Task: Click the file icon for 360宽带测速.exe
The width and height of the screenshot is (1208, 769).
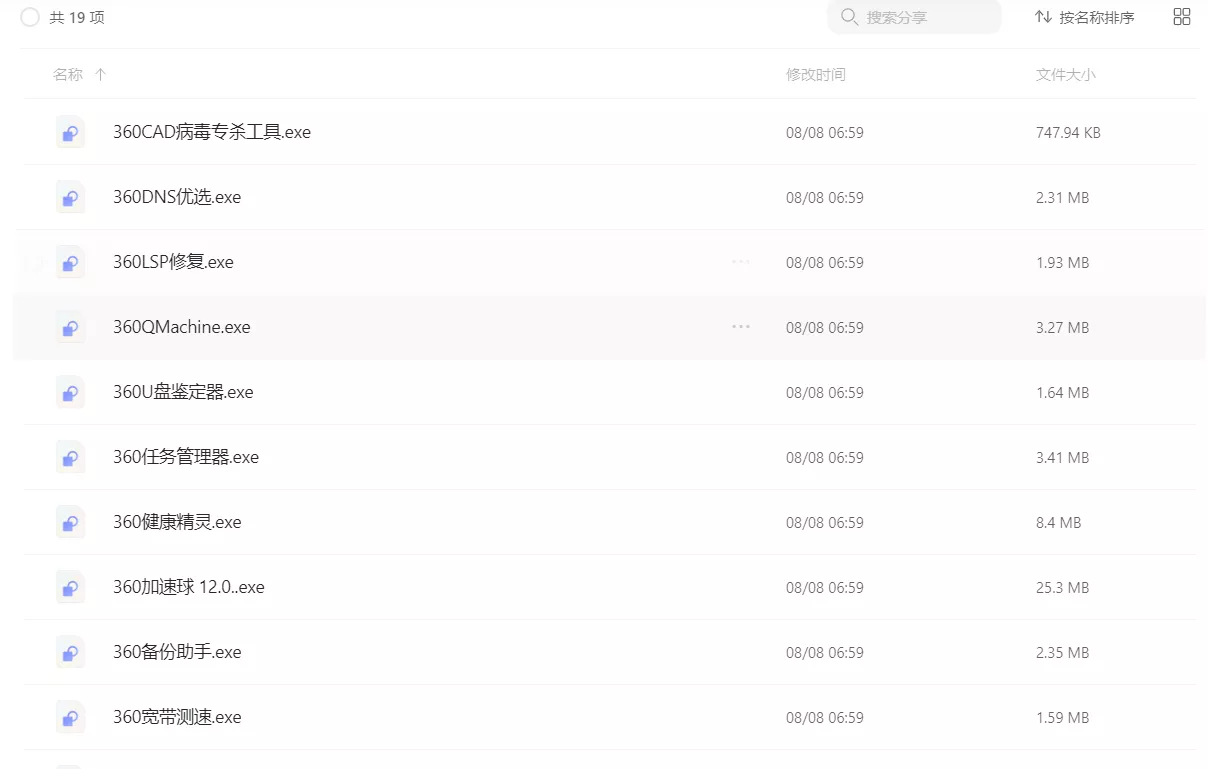Action: [x=70, y=717]
